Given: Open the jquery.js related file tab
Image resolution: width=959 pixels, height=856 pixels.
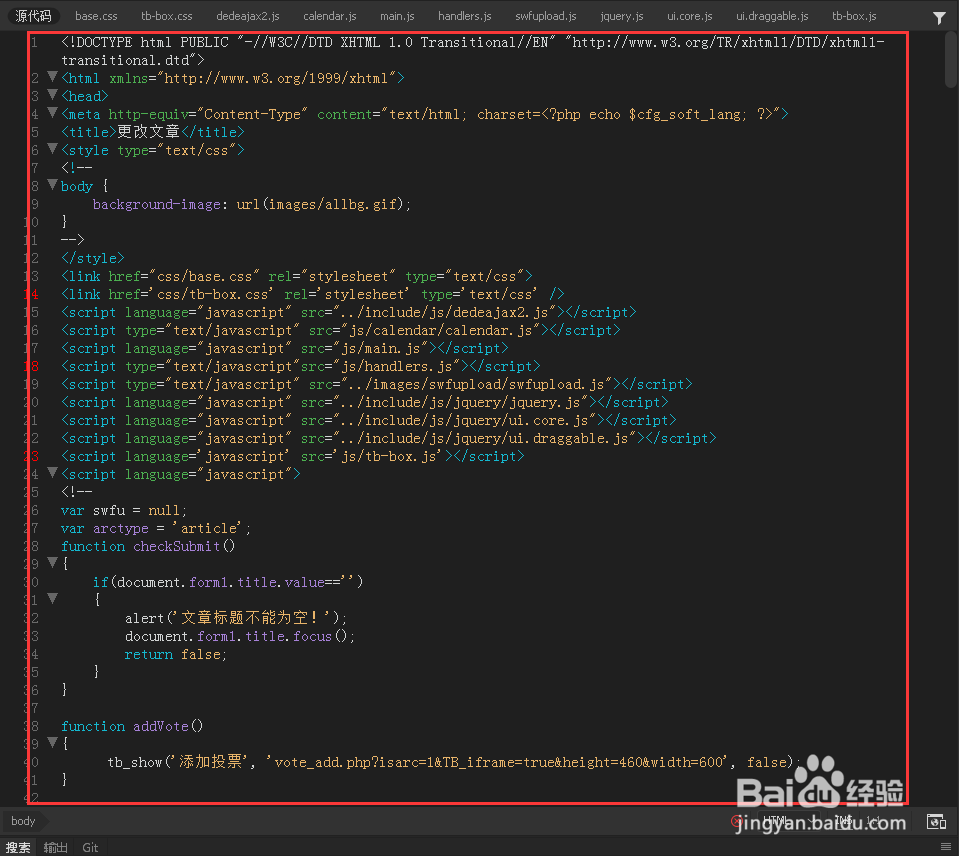Looking at the screenshot, I should (x=621, y=17).
